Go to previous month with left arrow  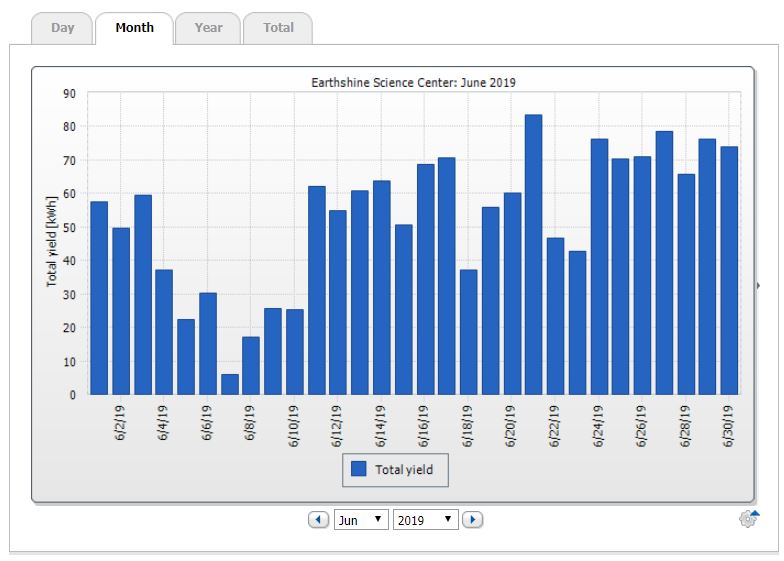[x=318, y=520]
